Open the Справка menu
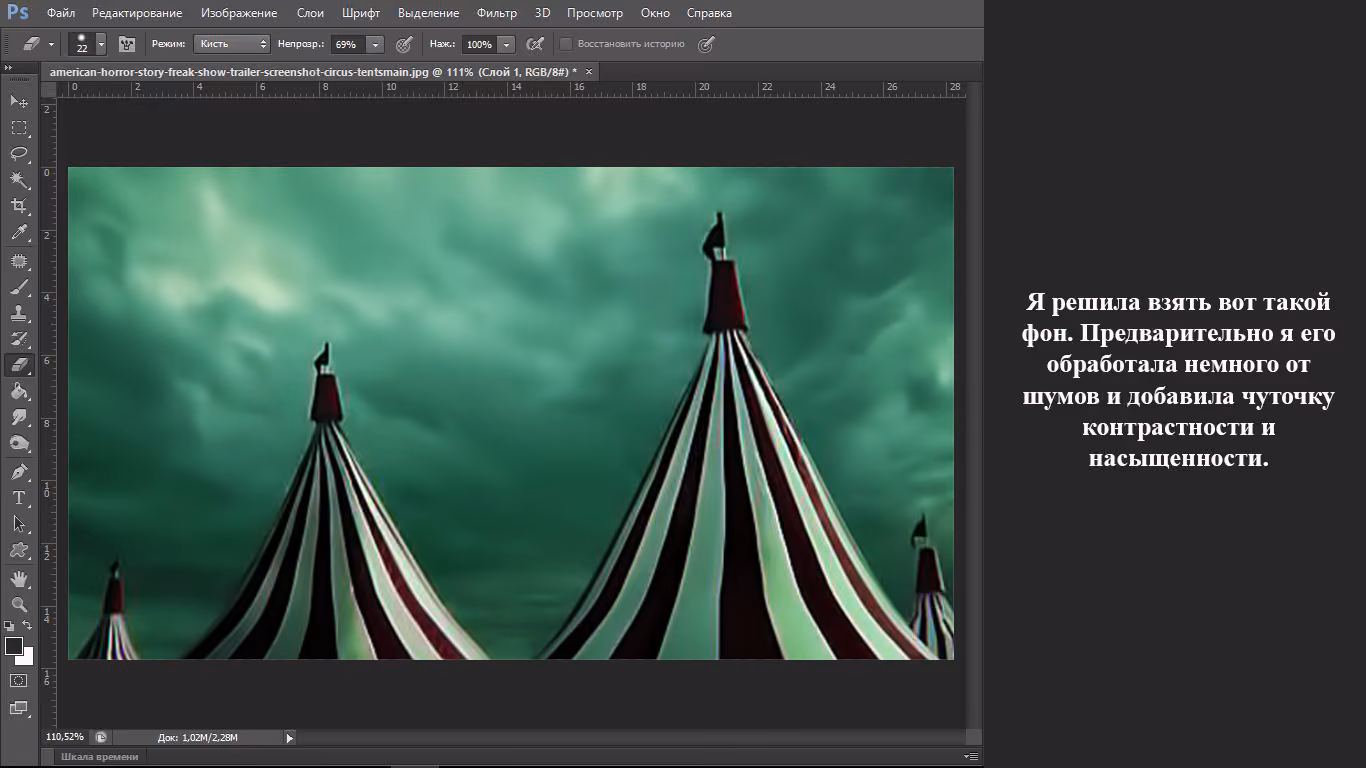Viewport: 1366px width, 768px height. [x=709, y=13]
